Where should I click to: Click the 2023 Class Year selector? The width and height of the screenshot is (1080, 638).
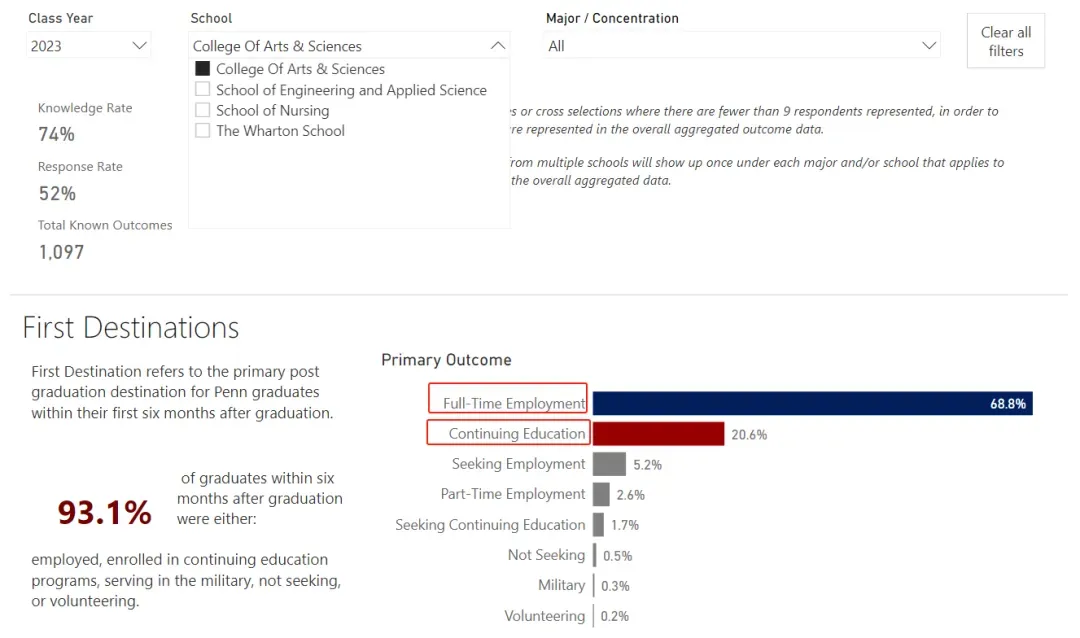pos(88,46)
